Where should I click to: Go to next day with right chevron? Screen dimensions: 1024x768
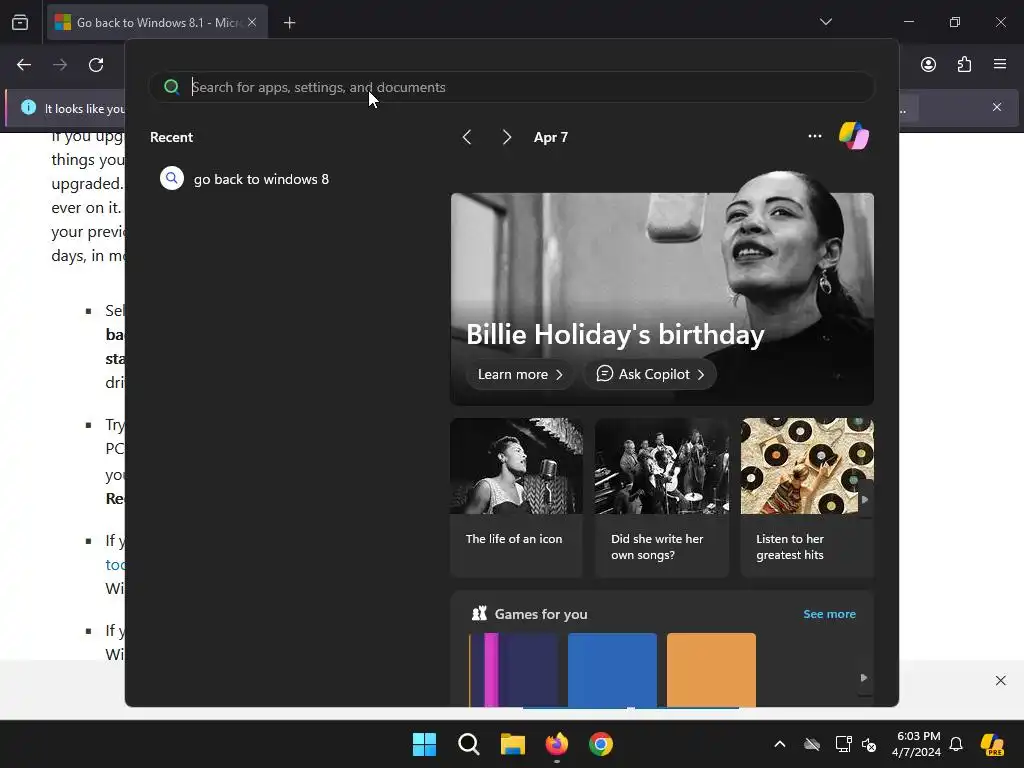[x=507, y=137]
